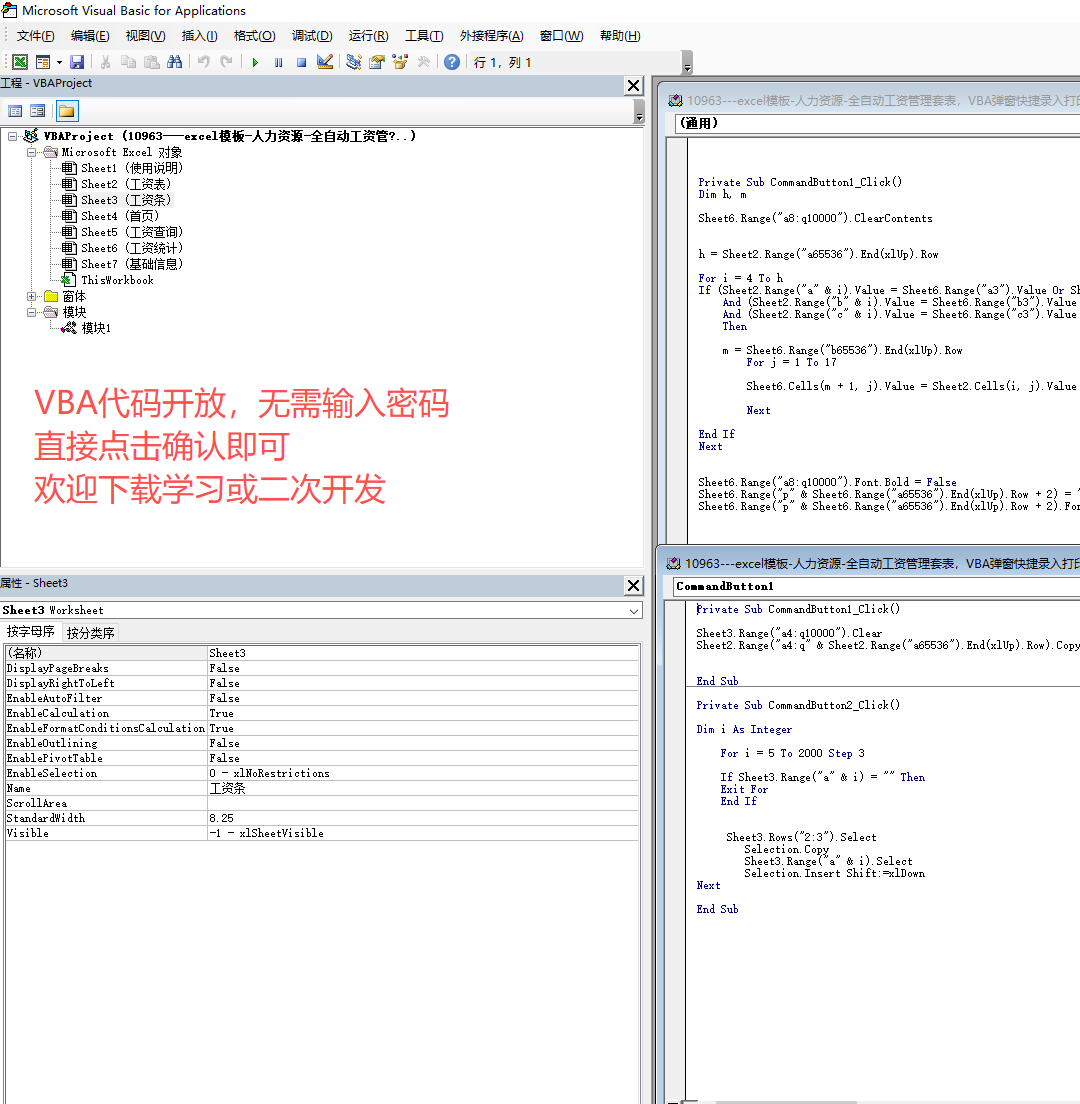
Task: Close the properties panel for Sheet3
Action: click(x=633, y=585)
